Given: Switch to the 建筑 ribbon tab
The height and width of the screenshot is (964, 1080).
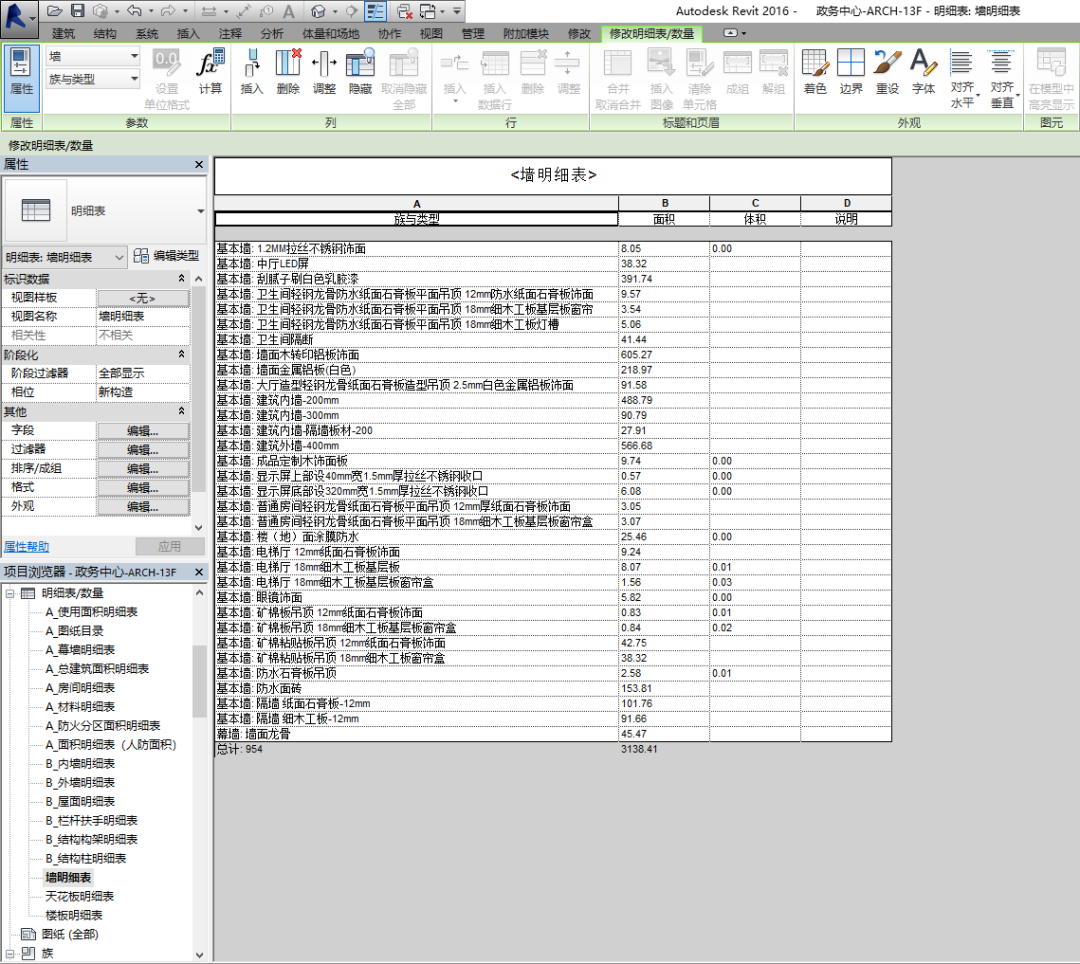Looking at the screenshot, I should tap(63, 34).
